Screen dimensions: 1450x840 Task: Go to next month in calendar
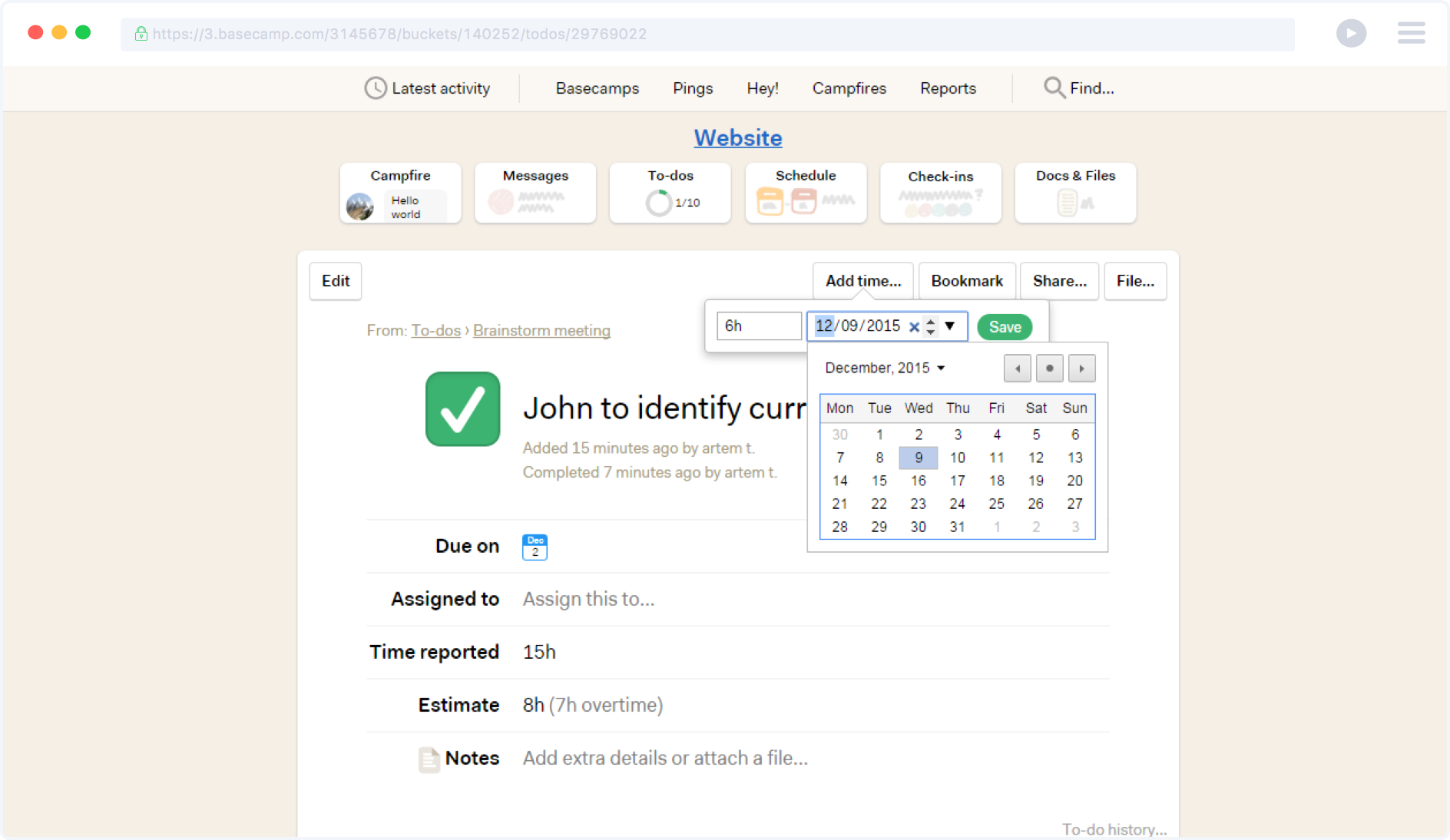point(1081,369)
